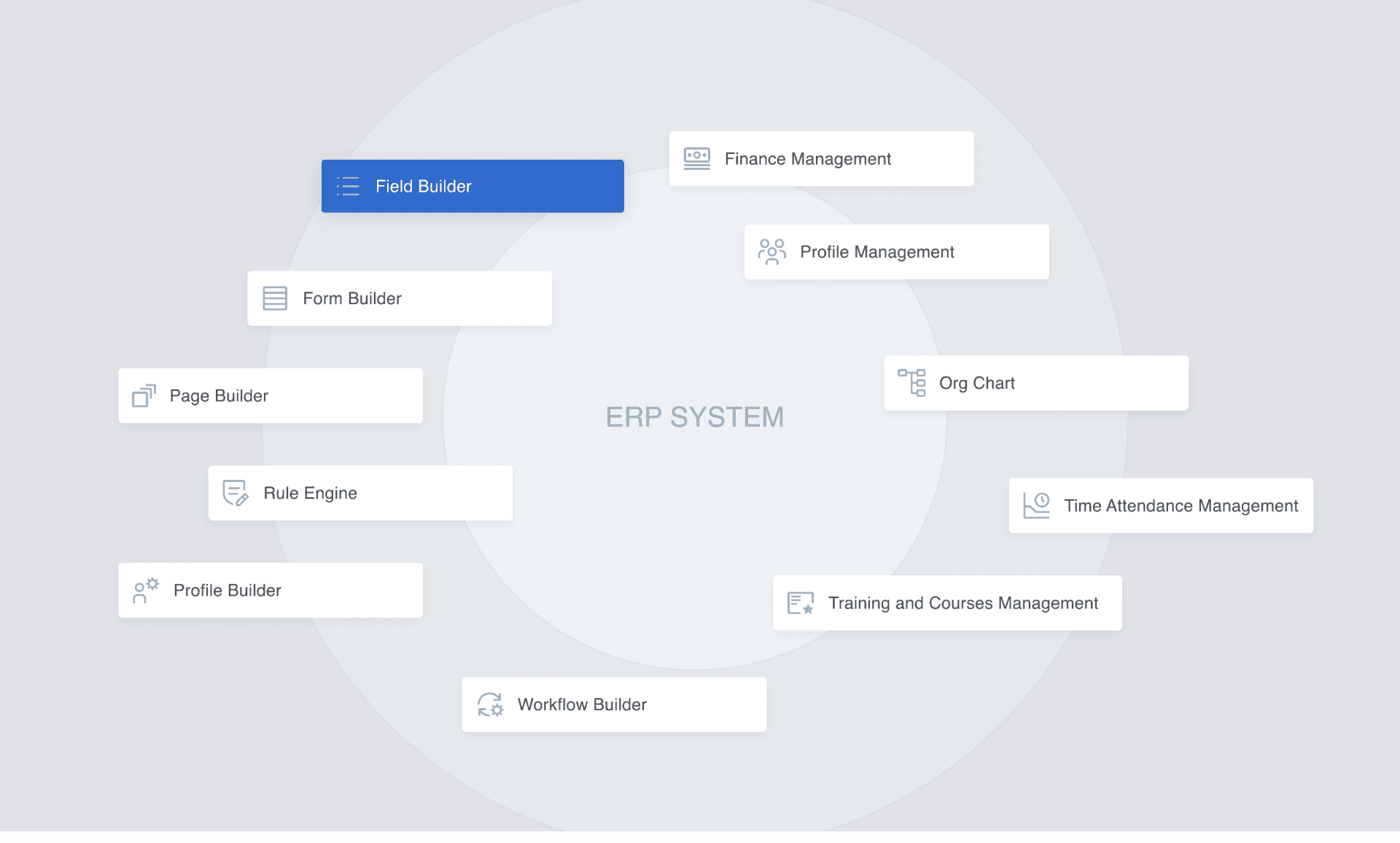The width and height of the screenshot is (1400, 843).
Task: Click the Rule Engine clipboard-pencil icon
Action: 235,493
